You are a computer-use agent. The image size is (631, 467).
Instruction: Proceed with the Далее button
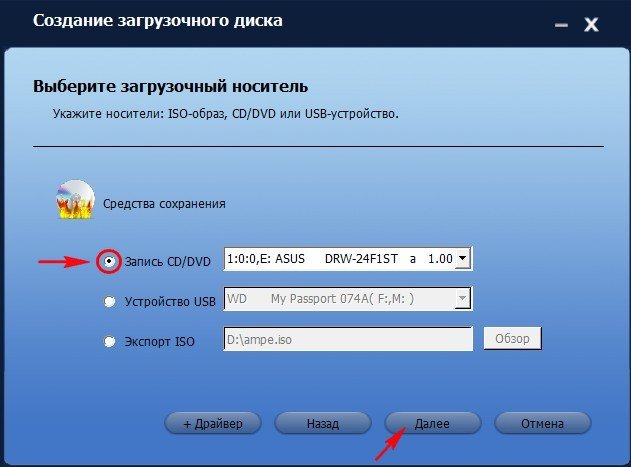tap(433, 423)
